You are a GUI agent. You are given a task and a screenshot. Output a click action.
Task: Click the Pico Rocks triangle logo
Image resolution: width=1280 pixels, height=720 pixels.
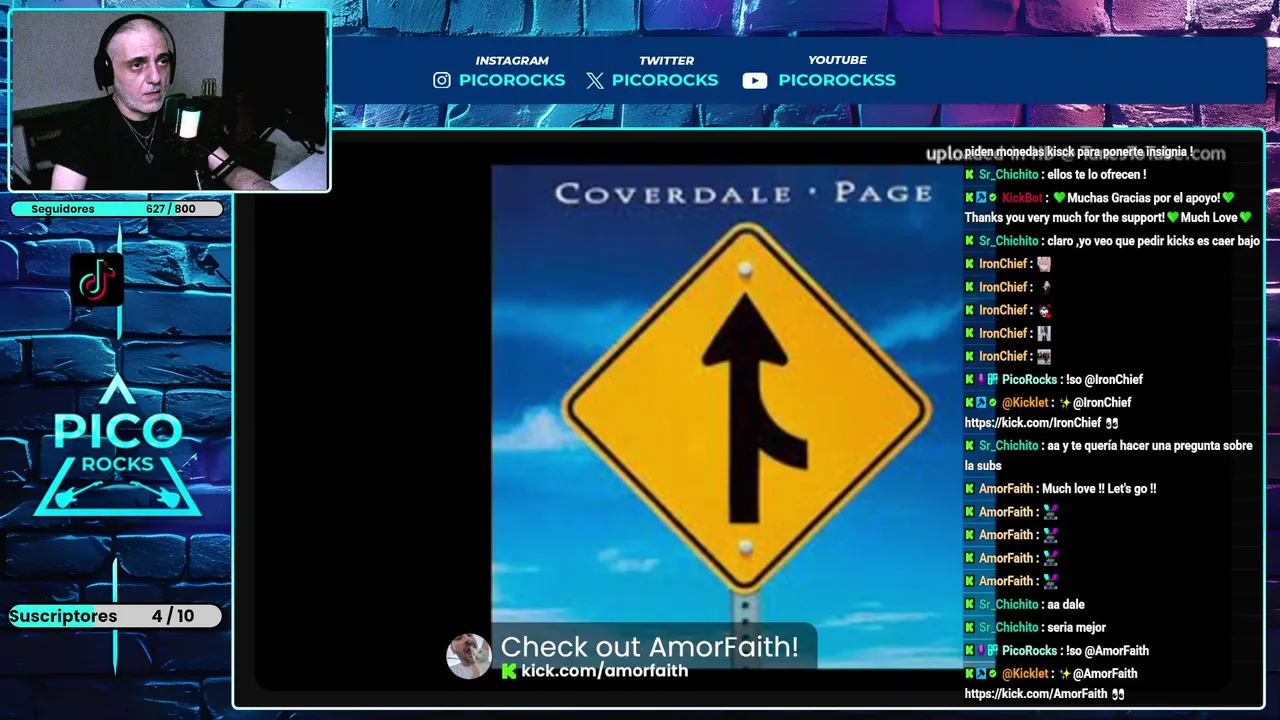pyautogui.click(x=118, y=445)
